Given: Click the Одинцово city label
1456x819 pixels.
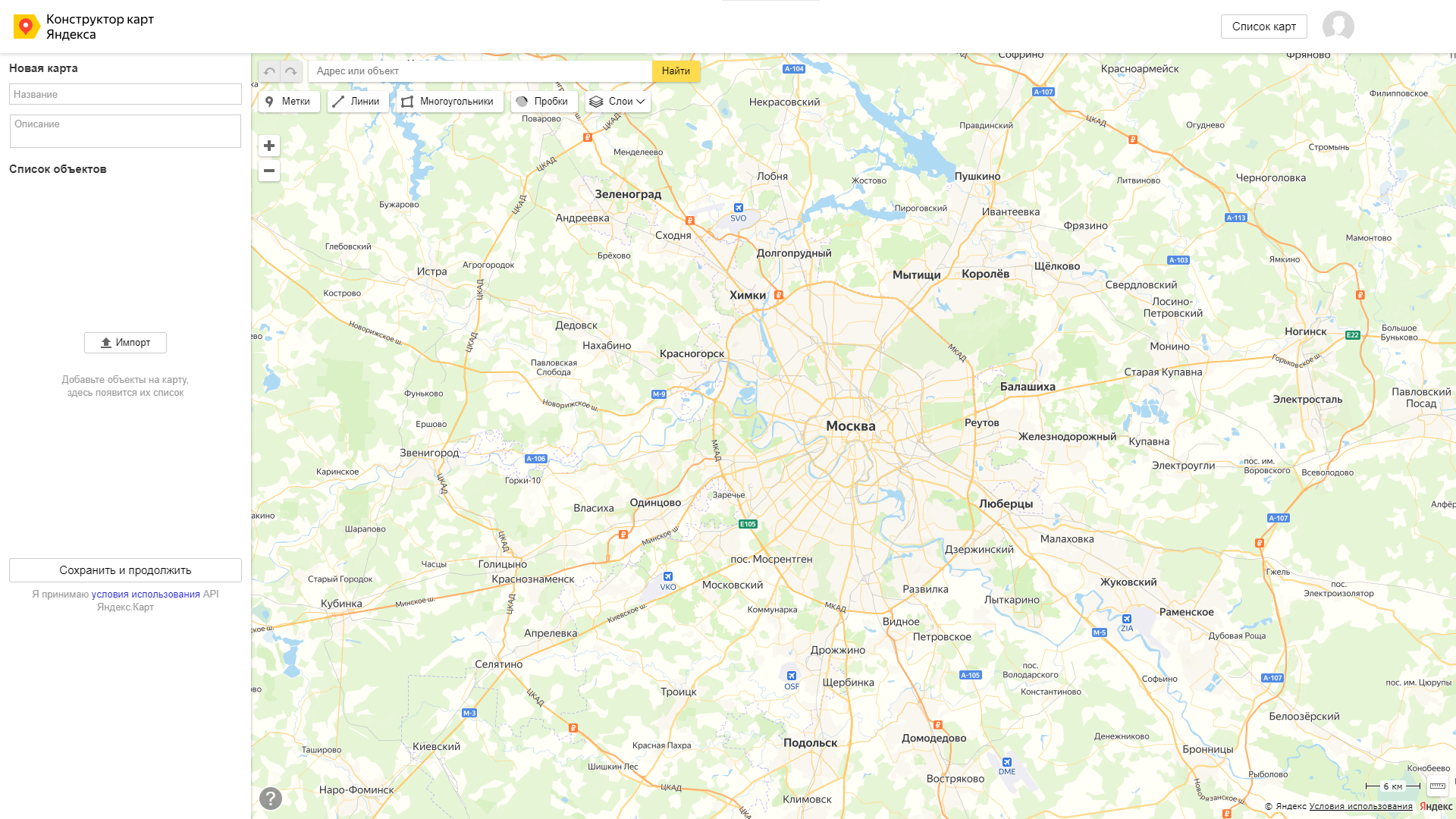Looking at the screenshot, I should 655,503.
